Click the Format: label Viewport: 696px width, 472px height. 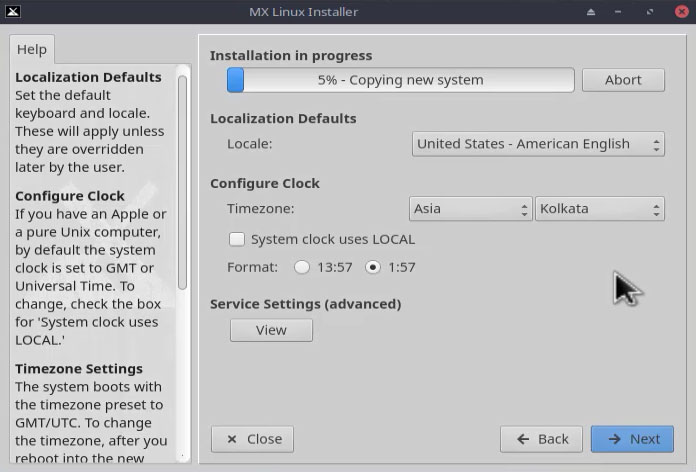(252, 267)
